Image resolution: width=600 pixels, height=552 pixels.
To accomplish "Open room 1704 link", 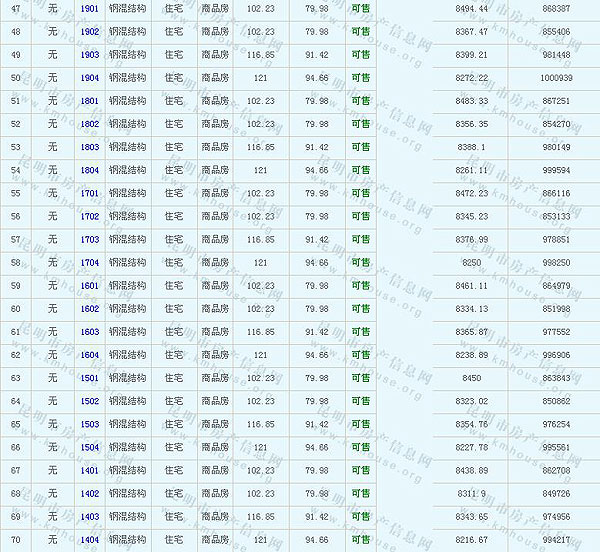I will [90, 262].
